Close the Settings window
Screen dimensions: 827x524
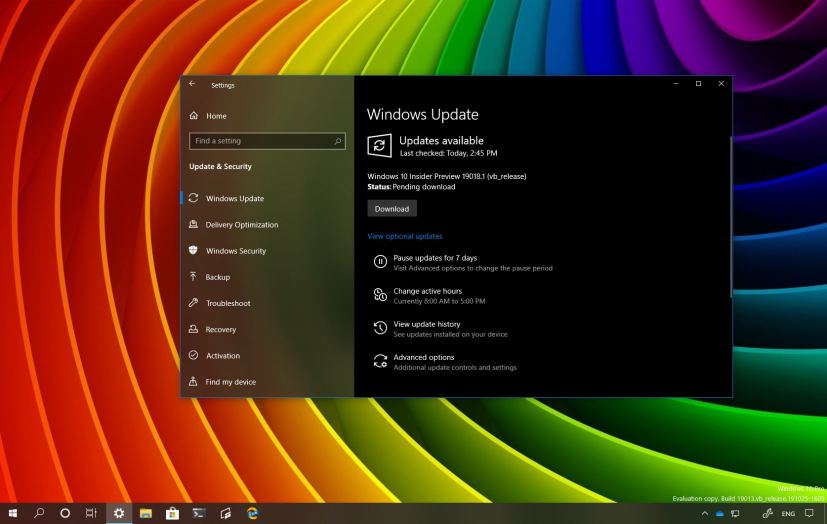click(x=721, y=83)
